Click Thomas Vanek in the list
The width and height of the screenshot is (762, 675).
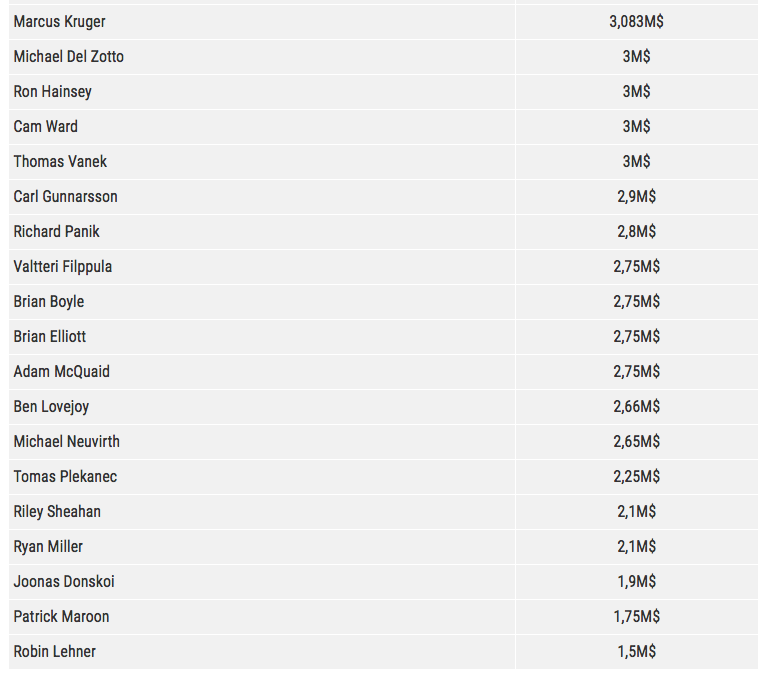tap(60, 161)
